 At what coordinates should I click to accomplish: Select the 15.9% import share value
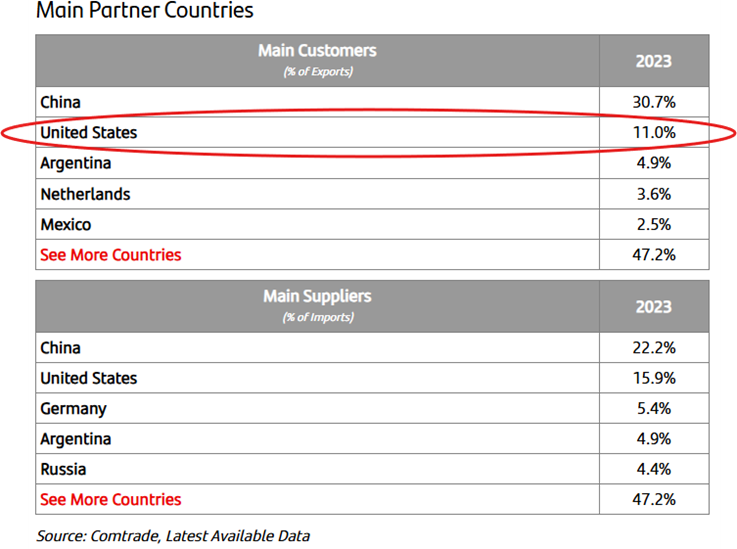(653, 378)
